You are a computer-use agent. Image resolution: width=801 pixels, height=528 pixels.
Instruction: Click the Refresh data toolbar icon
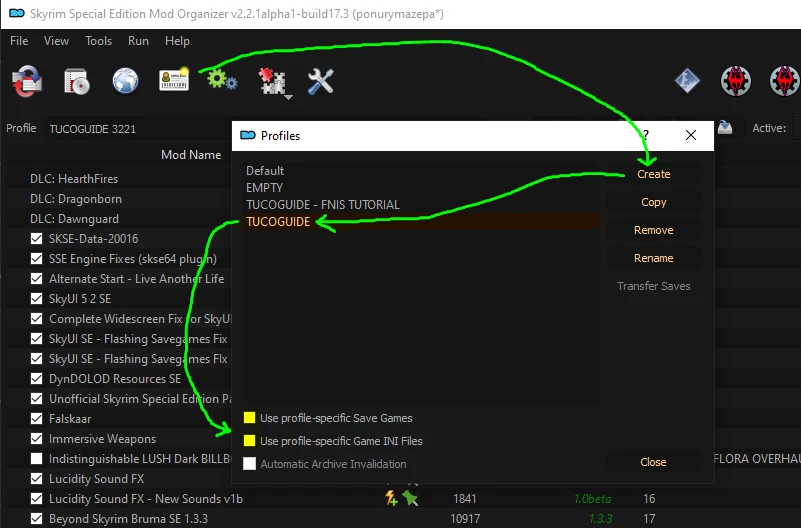[x=27, y=81]
